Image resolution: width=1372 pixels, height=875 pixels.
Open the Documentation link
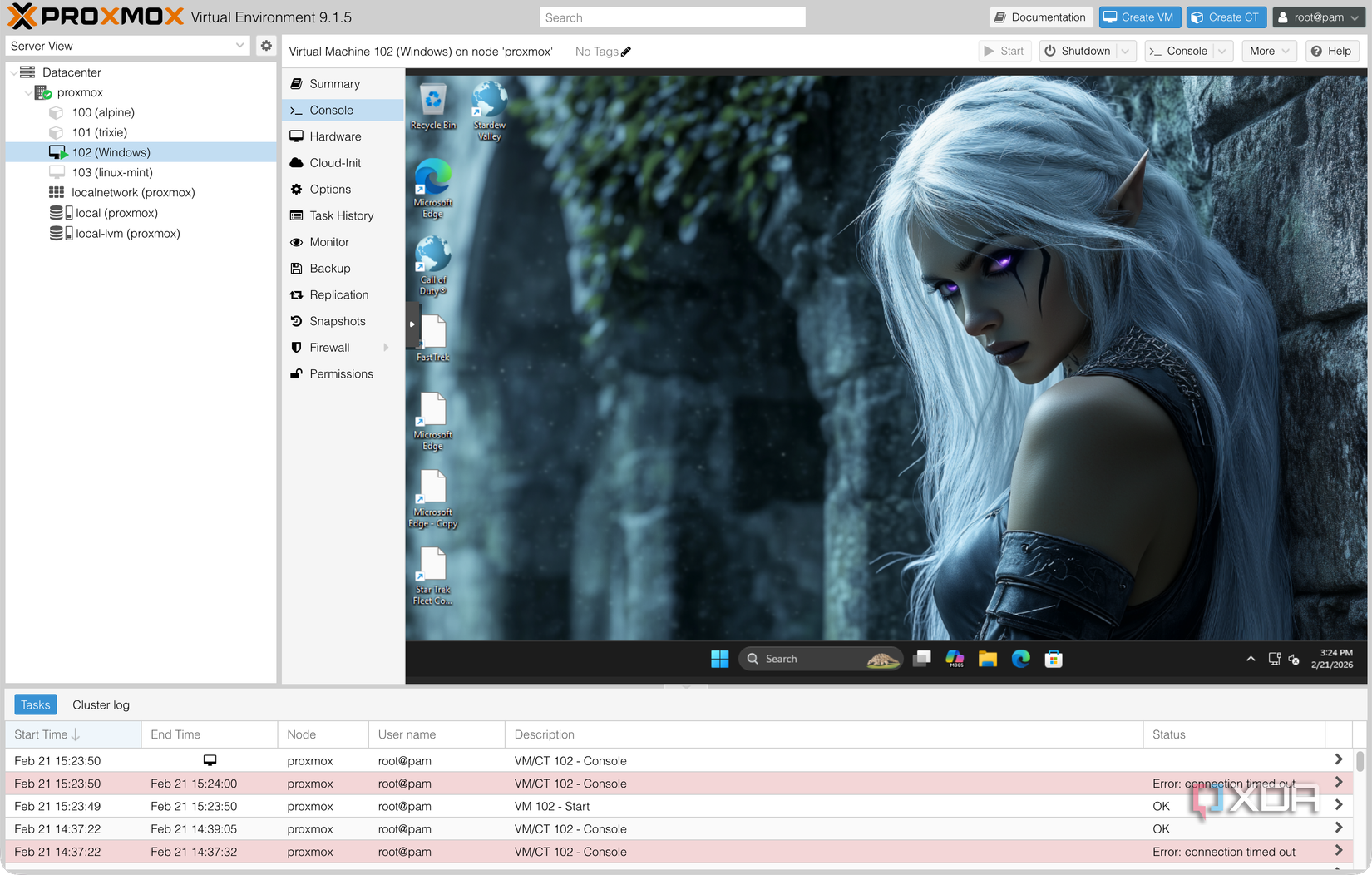(x=1040, y=17)
